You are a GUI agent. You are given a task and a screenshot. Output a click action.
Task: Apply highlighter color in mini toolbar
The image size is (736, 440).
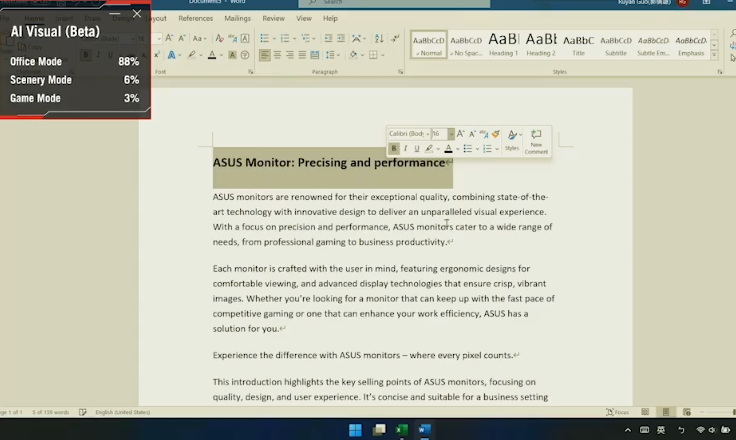point(429,148)
